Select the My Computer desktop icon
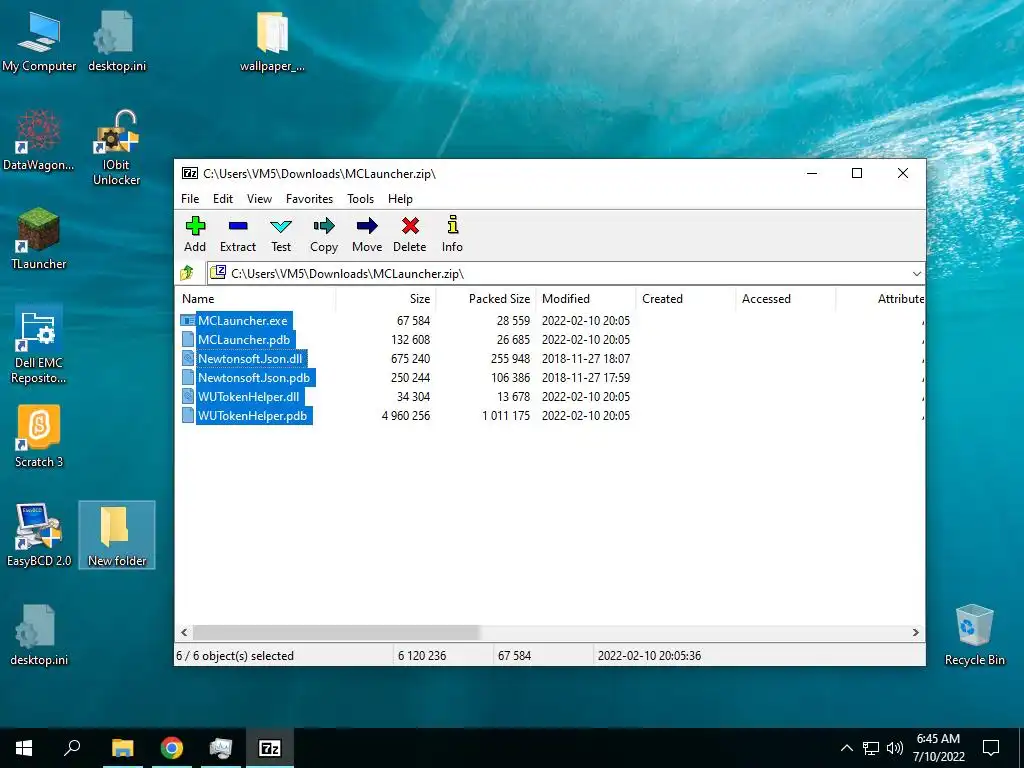1024x768 pixels. (x=39, y=41)
